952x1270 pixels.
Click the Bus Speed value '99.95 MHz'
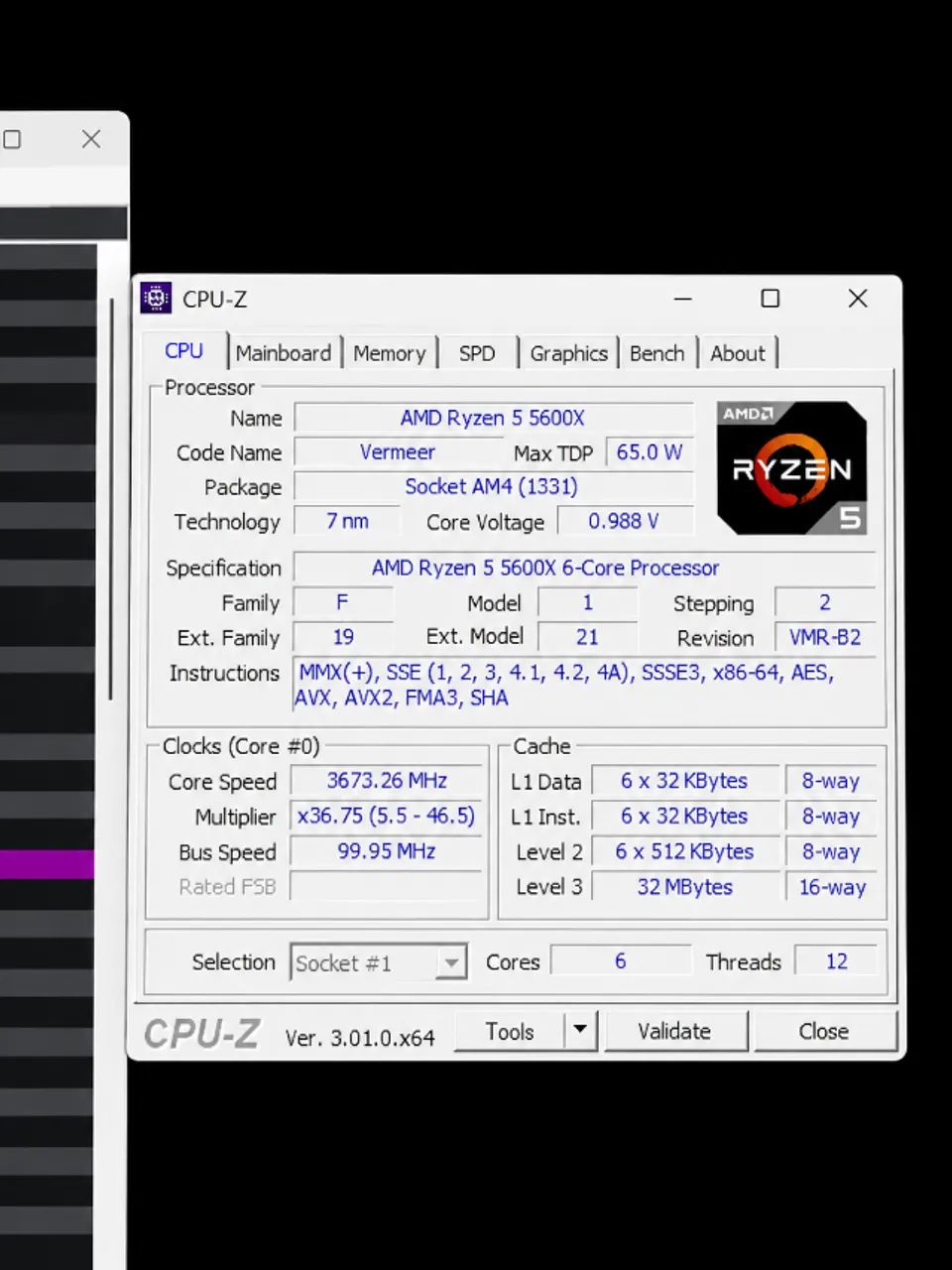(386, 851)
